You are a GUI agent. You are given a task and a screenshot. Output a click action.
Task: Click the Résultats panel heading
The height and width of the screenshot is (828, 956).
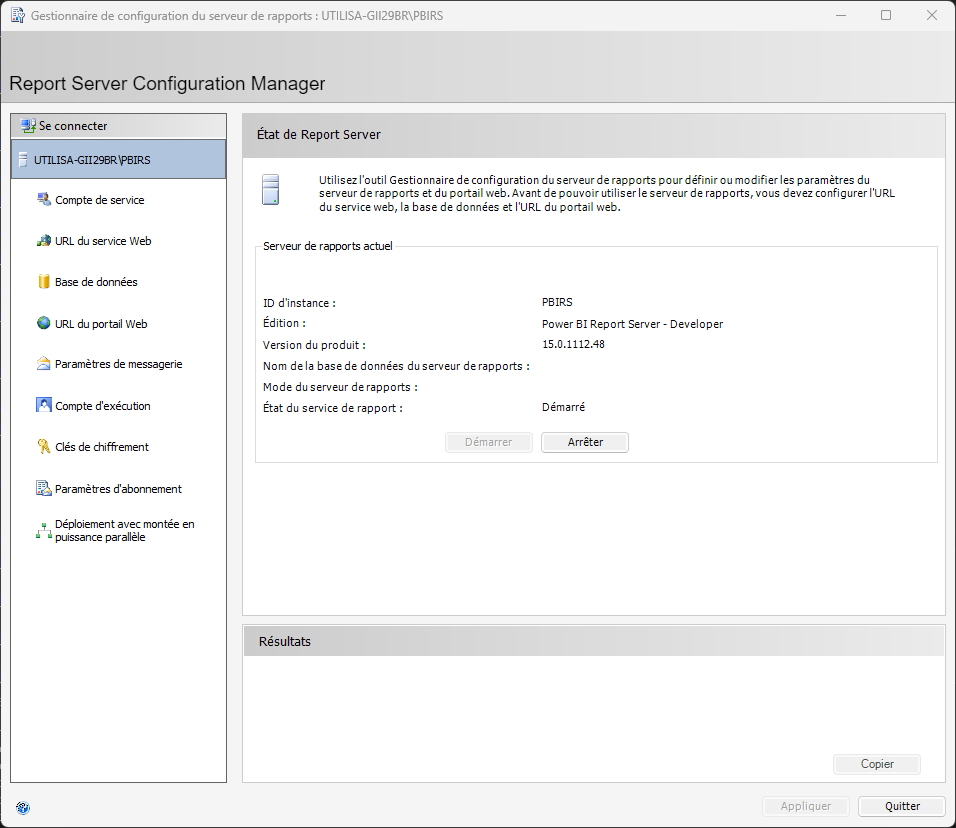[285, 641]
